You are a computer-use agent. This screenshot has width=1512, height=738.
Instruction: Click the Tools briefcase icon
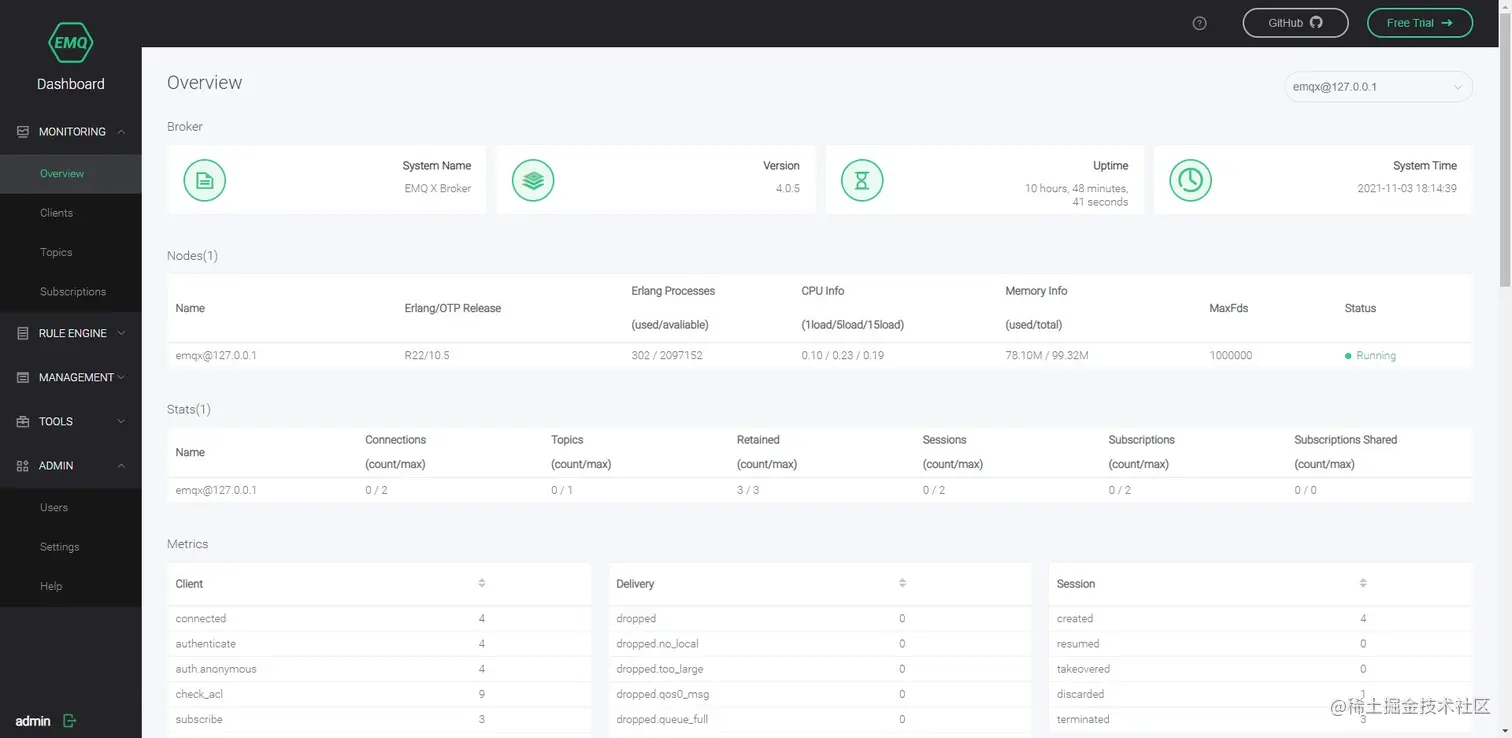click(x=23, y=421)
